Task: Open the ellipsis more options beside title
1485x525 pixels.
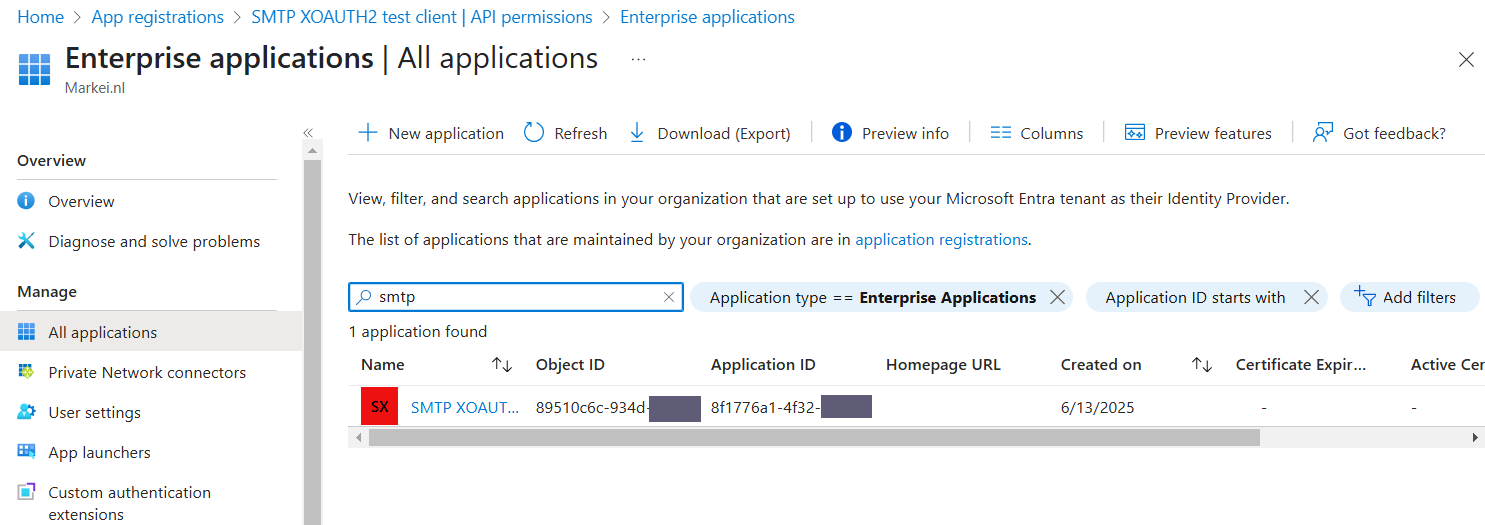Action: click(x=638, y=60)
